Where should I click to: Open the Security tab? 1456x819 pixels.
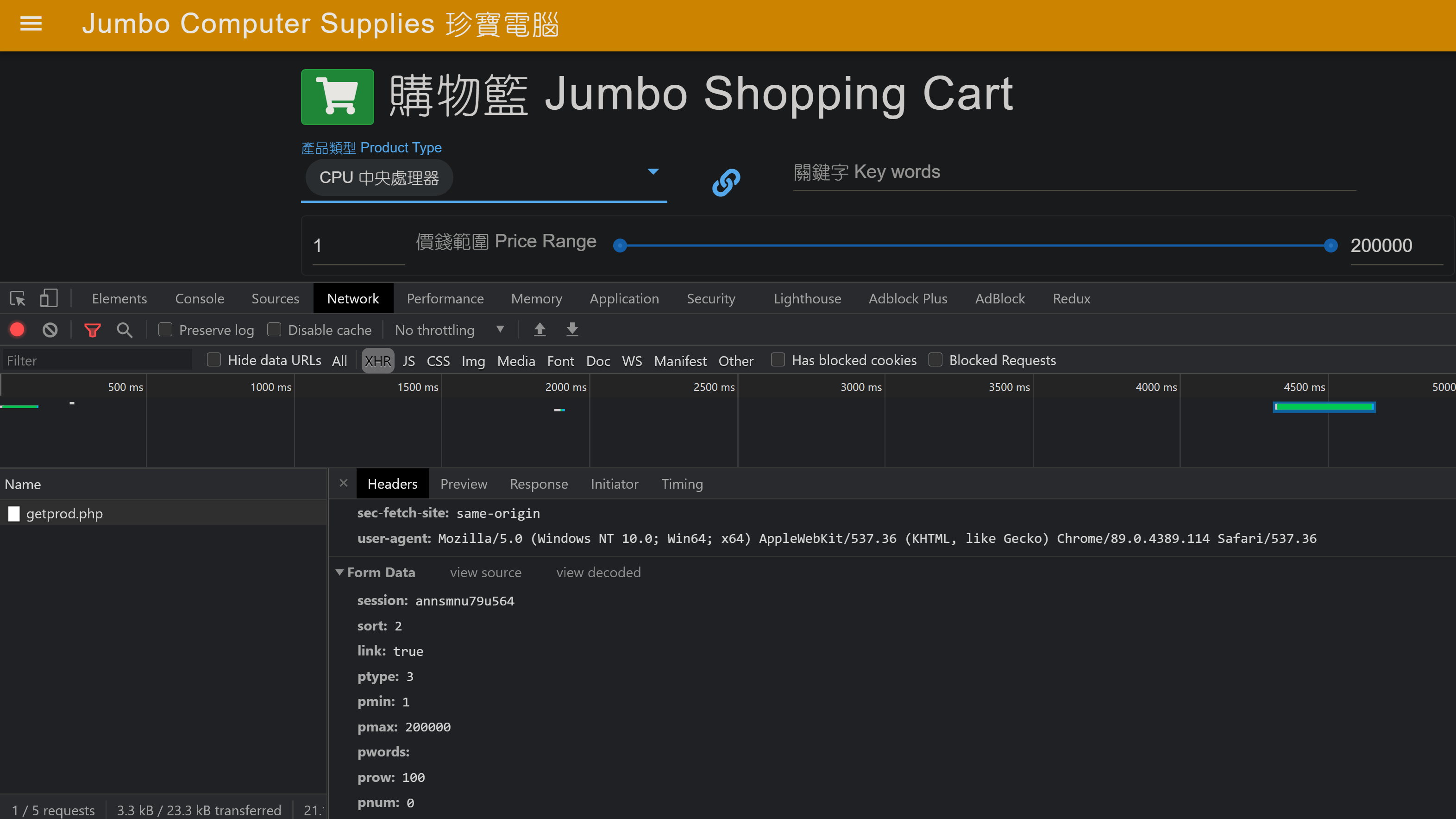[711, 298]
